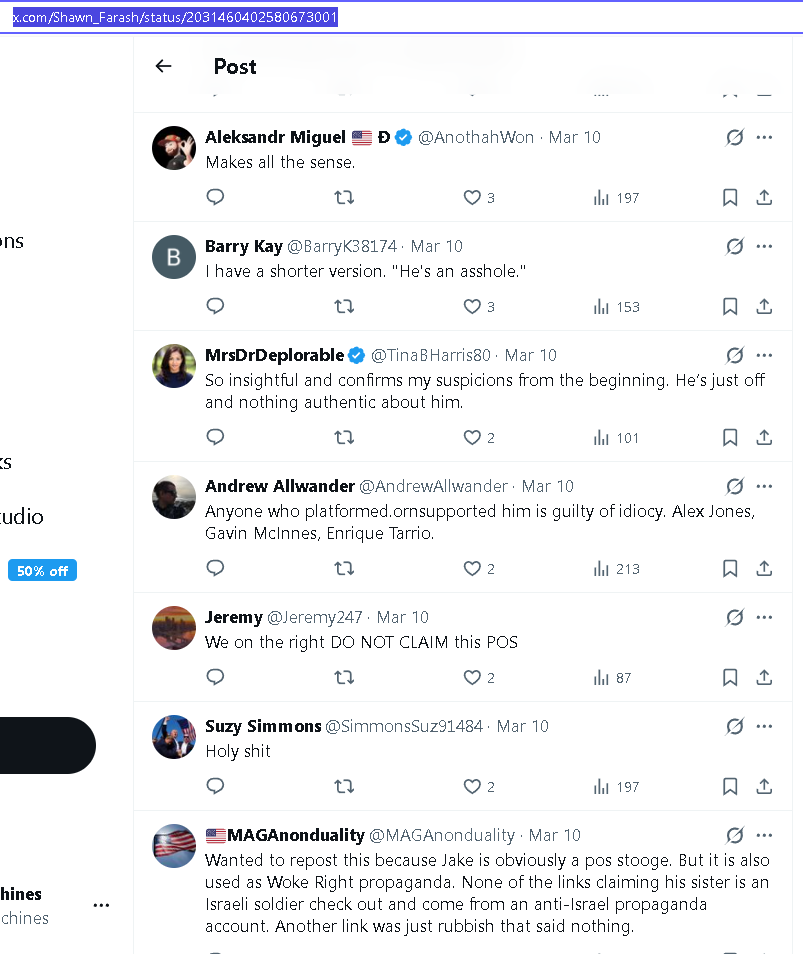Open more options for Aleksandr Miguel's post
This screenshot has width=803, height=954.
(x=764, y=137)
